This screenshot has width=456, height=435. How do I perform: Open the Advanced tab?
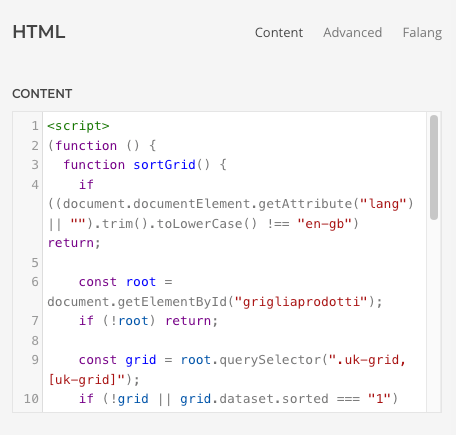pos(352,33)
